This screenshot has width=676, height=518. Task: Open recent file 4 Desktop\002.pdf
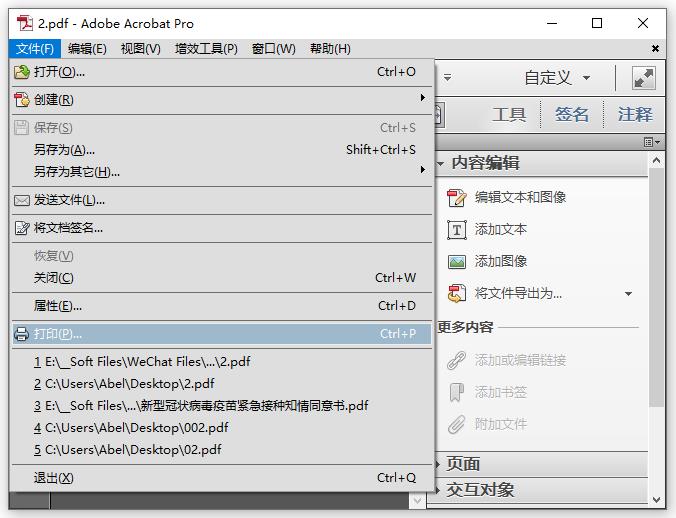[222, 428]
